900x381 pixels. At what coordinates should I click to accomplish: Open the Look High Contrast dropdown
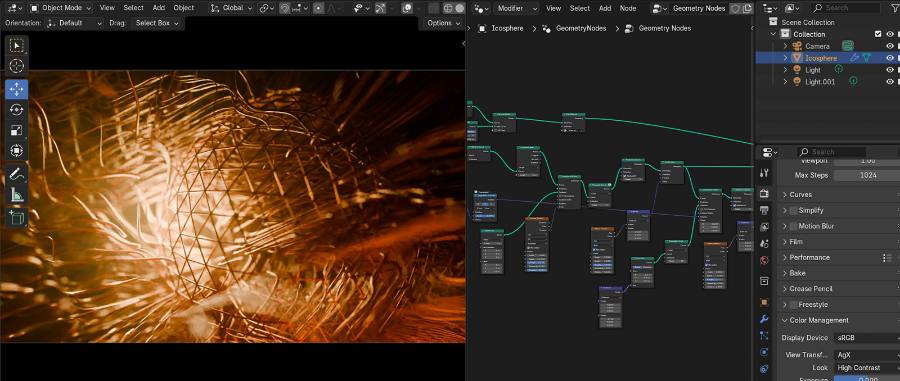coord(867,367)
